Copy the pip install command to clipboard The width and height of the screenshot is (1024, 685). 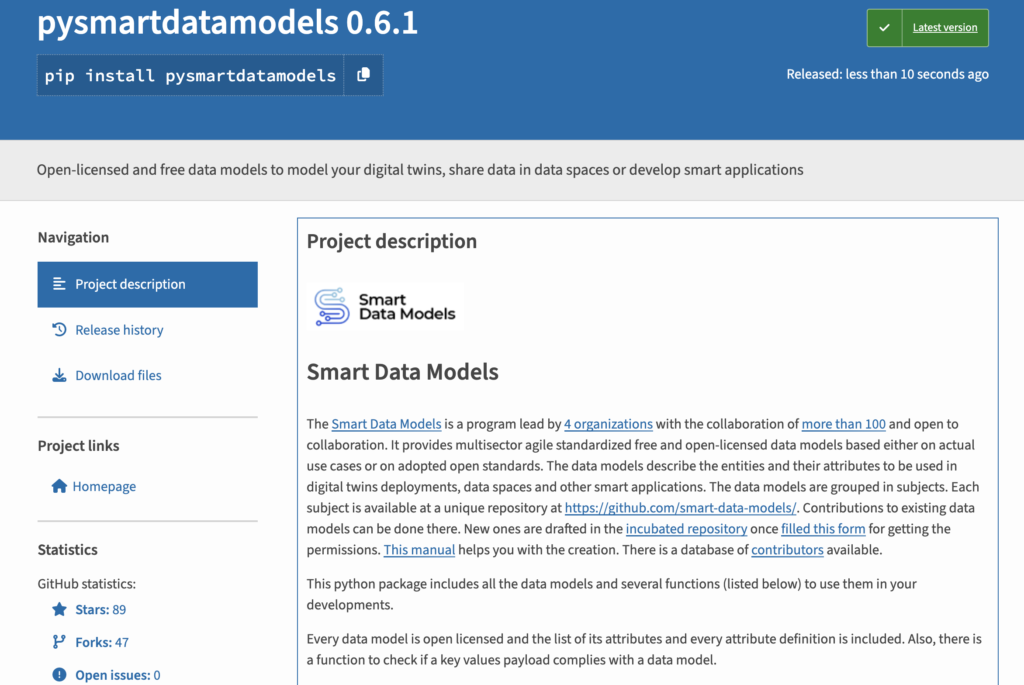tap(363, 75)
